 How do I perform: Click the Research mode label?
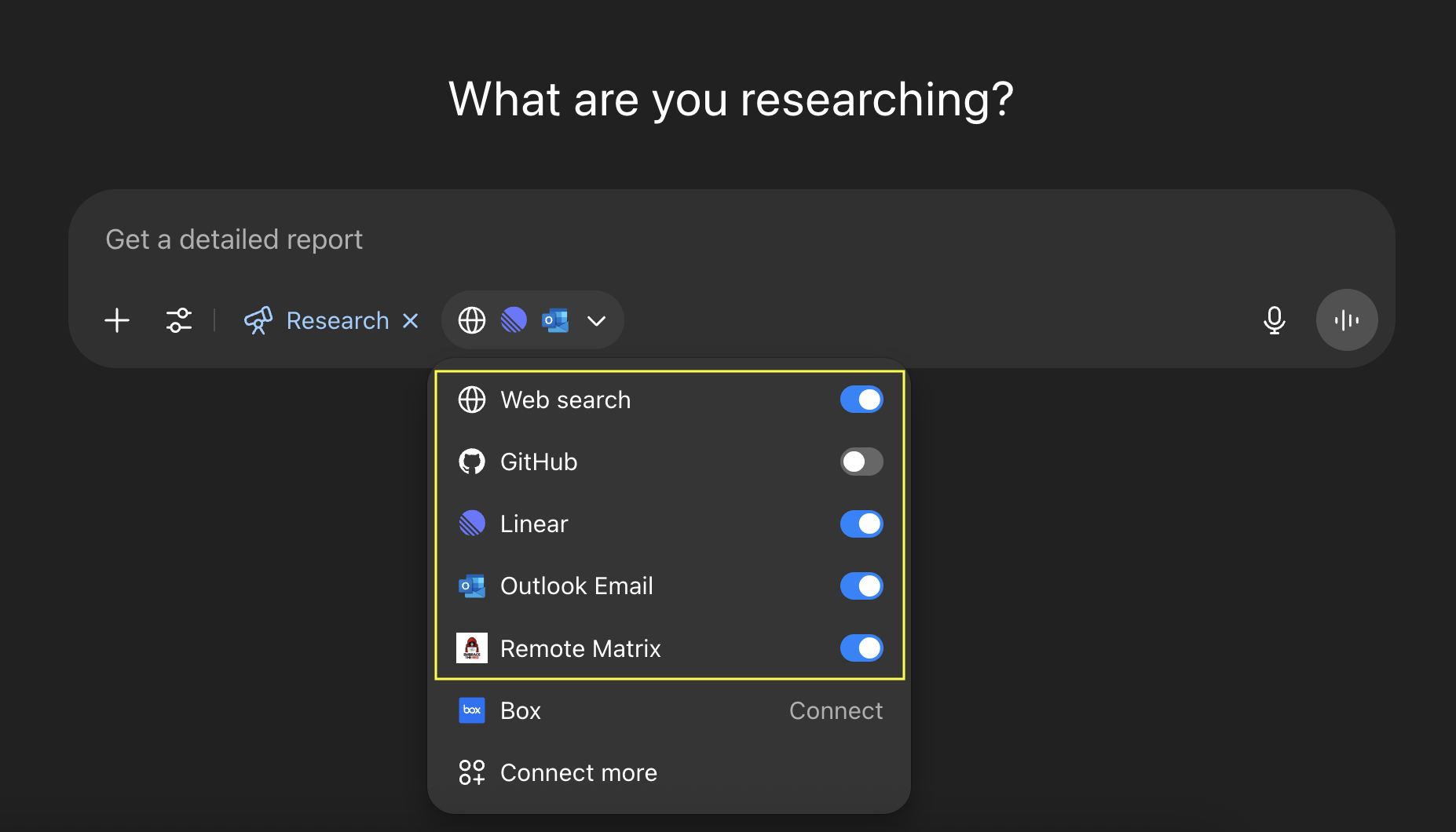pos(338,320)
